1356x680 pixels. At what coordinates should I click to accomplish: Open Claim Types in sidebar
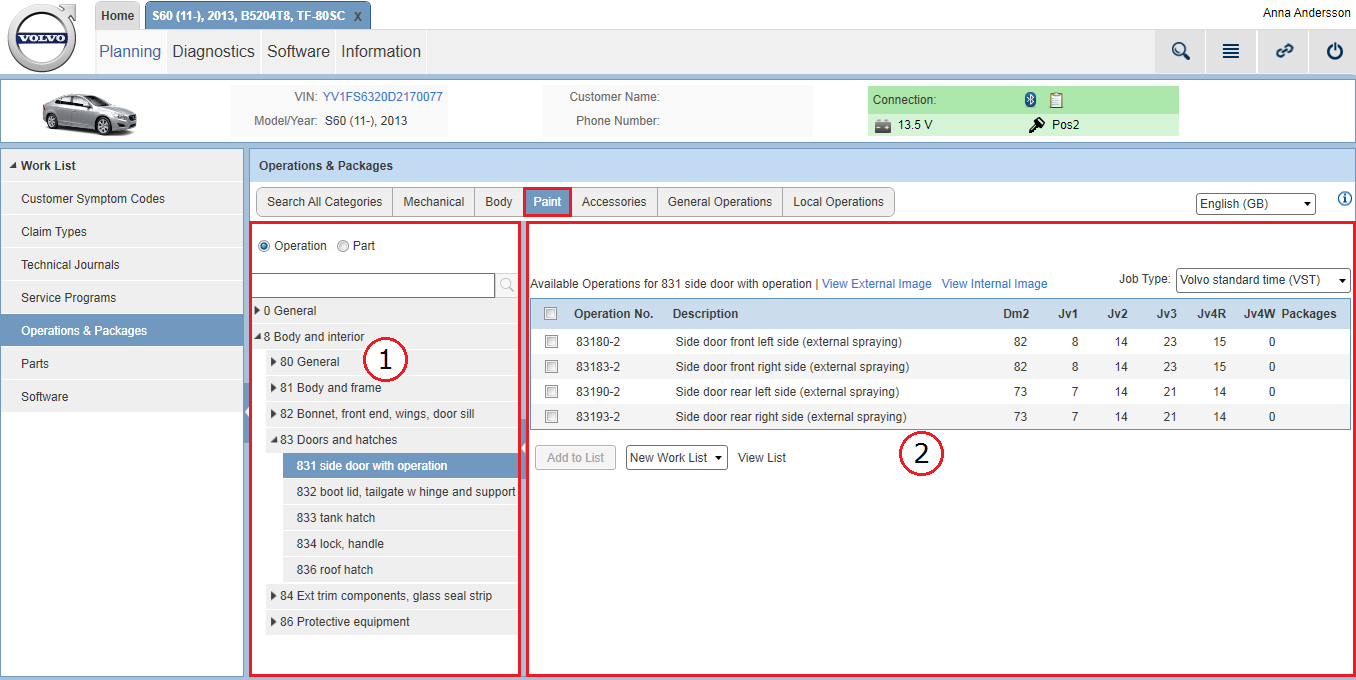click(122, 232)
